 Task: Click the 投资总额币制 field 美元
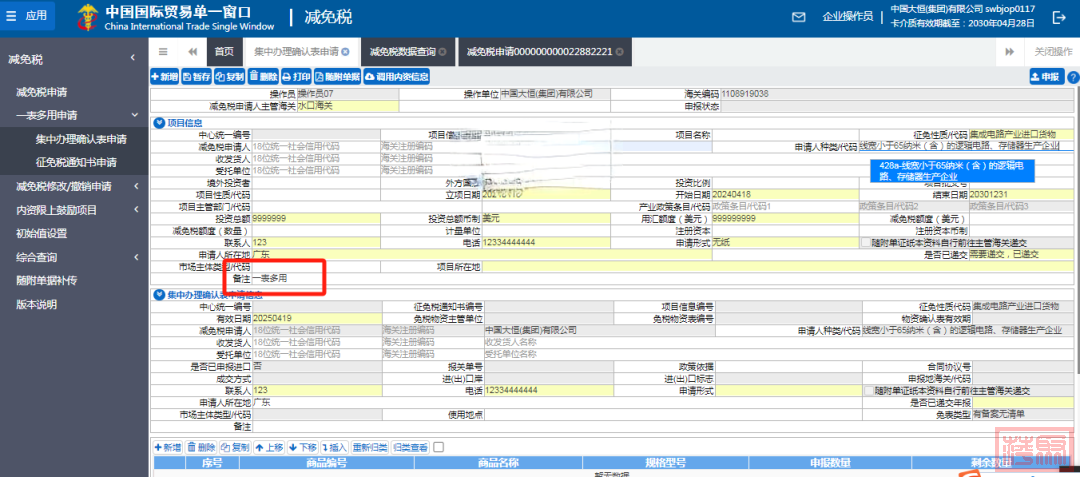[546, 218]
